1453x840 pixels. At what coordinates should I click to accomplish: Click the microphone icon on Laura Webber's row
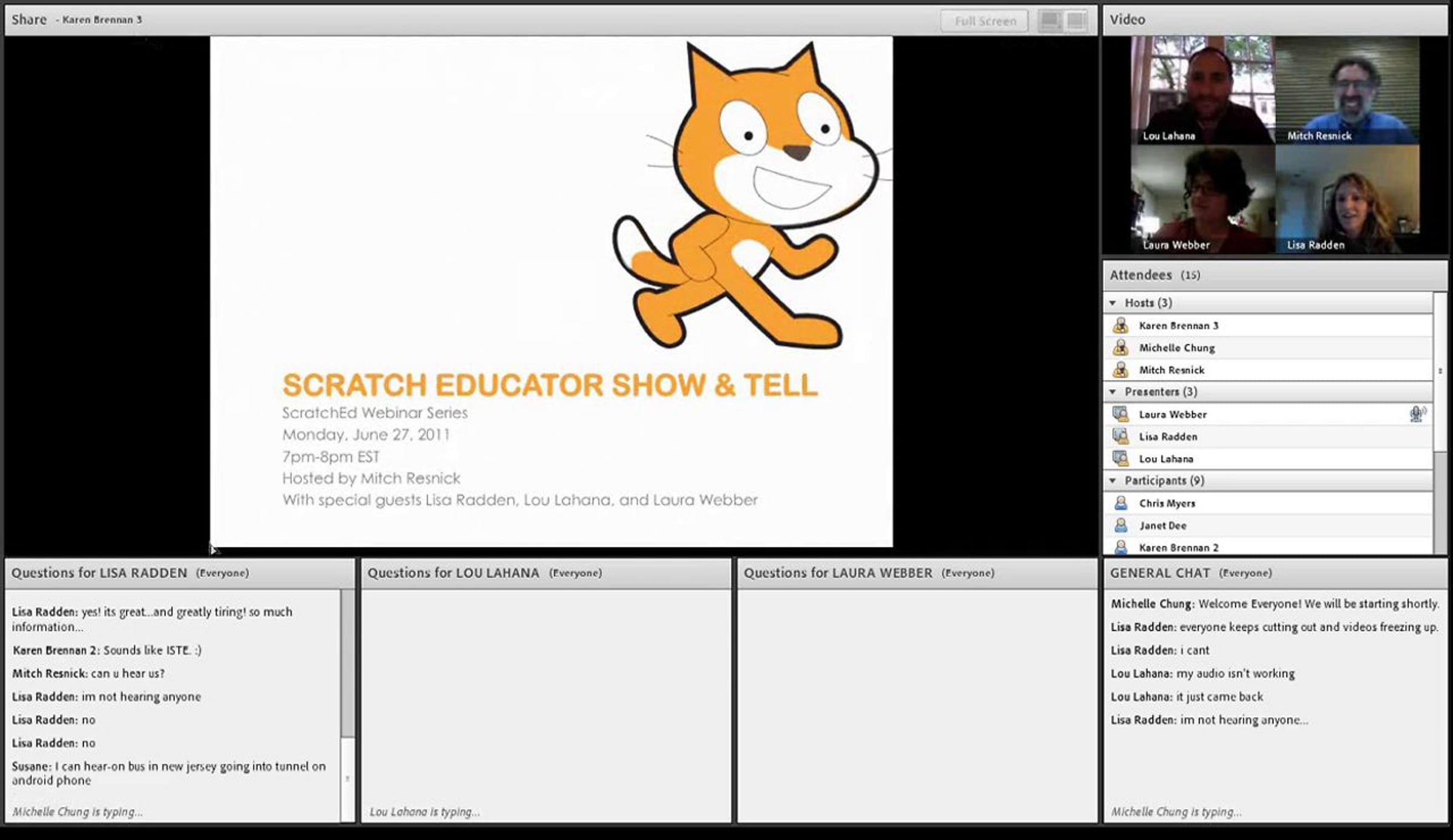pos(1417,414)
